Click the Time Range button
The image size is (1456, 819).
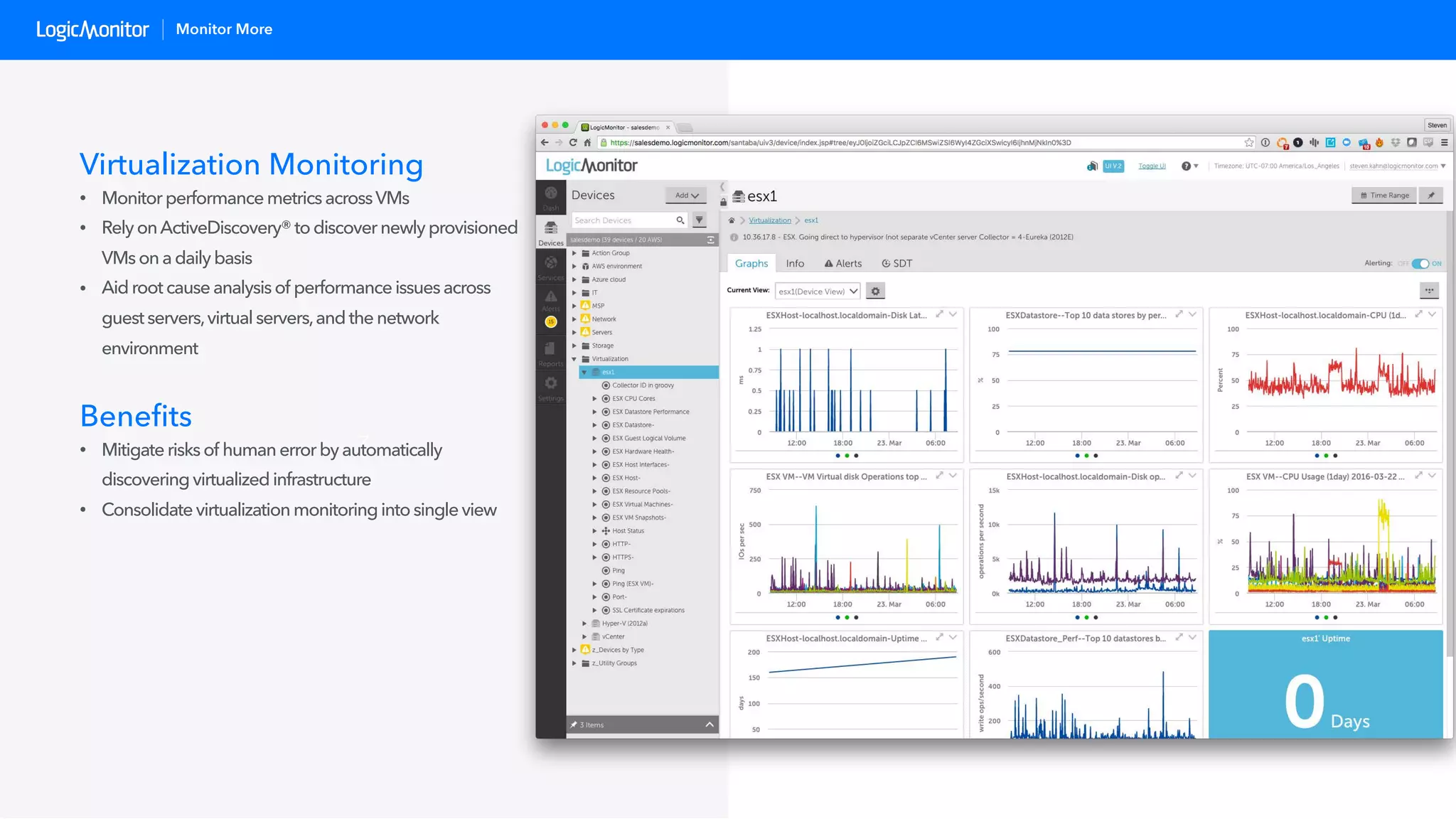tap(1384, 195)
